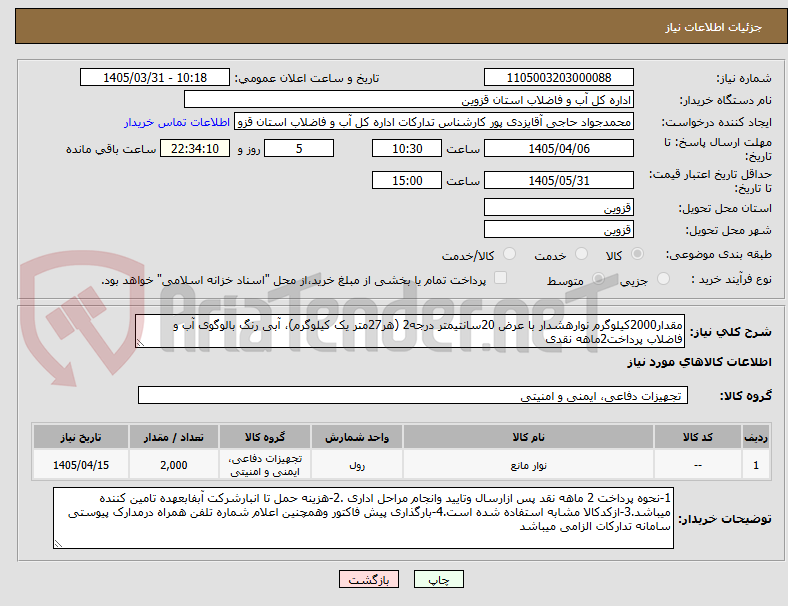Click the price validity date 1405/05/31
788x606 pixels.
tap(558, 180)
